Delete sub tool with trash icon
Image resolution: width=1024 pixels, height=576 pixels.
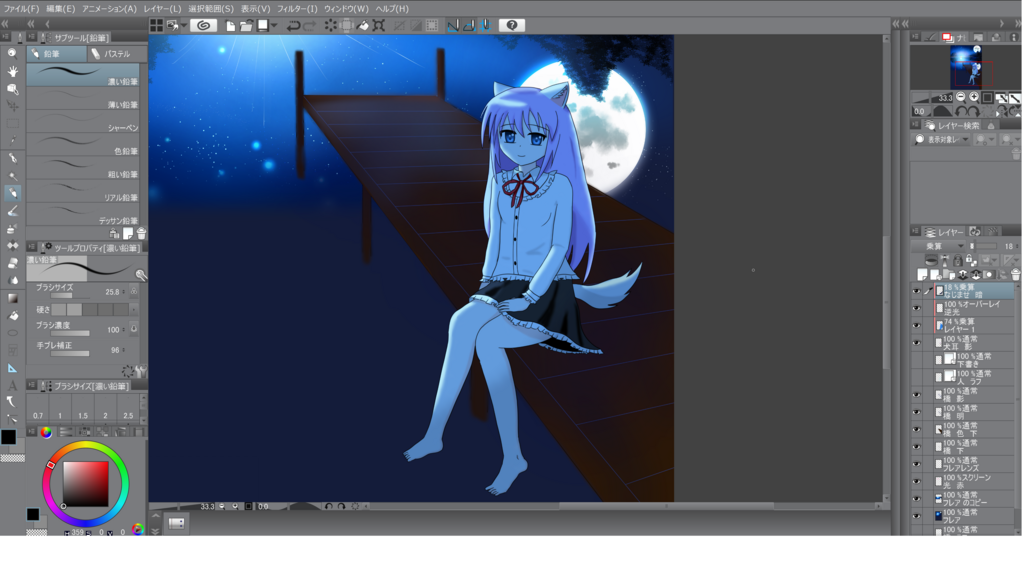(141, 233)
